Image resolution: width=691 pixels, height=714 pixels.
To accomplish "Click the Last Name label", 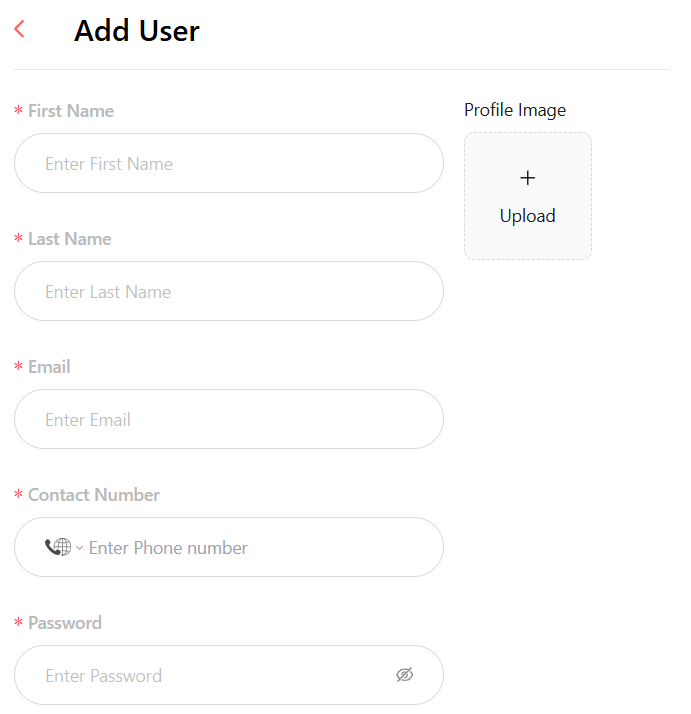I will (70, 239).
